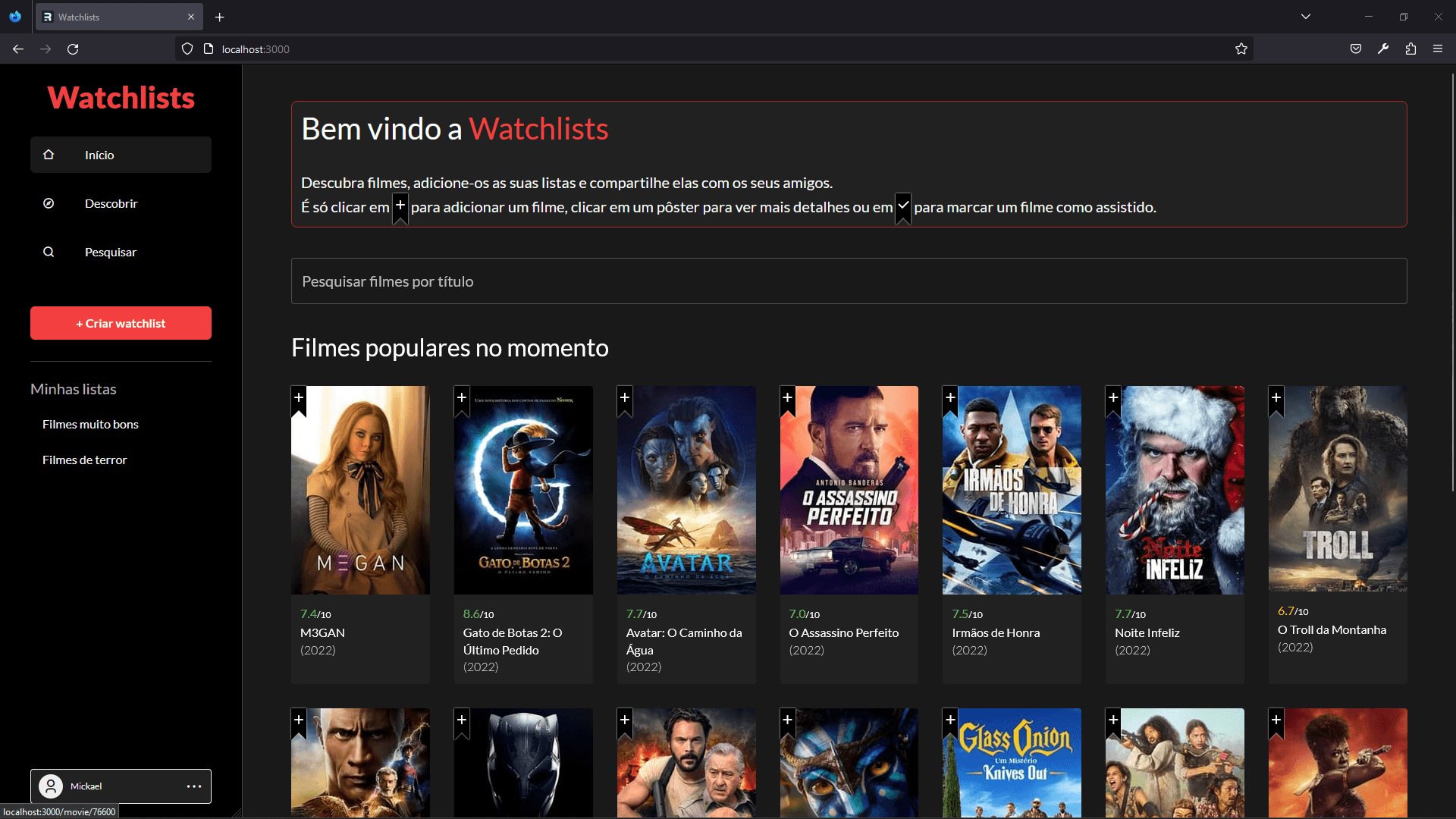This screenshot has height=819, width=1456.
Task: Close the Watchlists browser tab
Action: (x=191, y=17)
